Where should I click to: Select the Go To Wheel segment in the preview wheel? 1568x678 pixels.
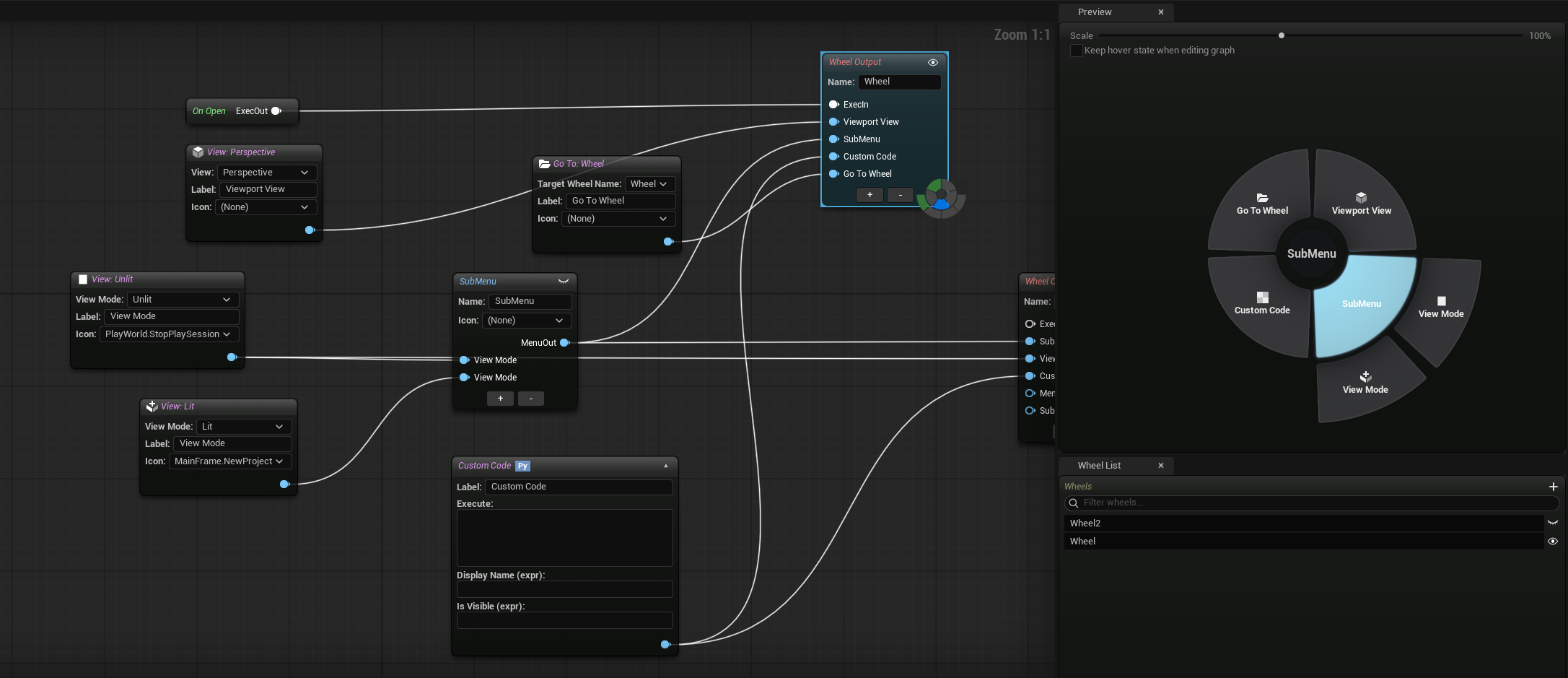1262,202
